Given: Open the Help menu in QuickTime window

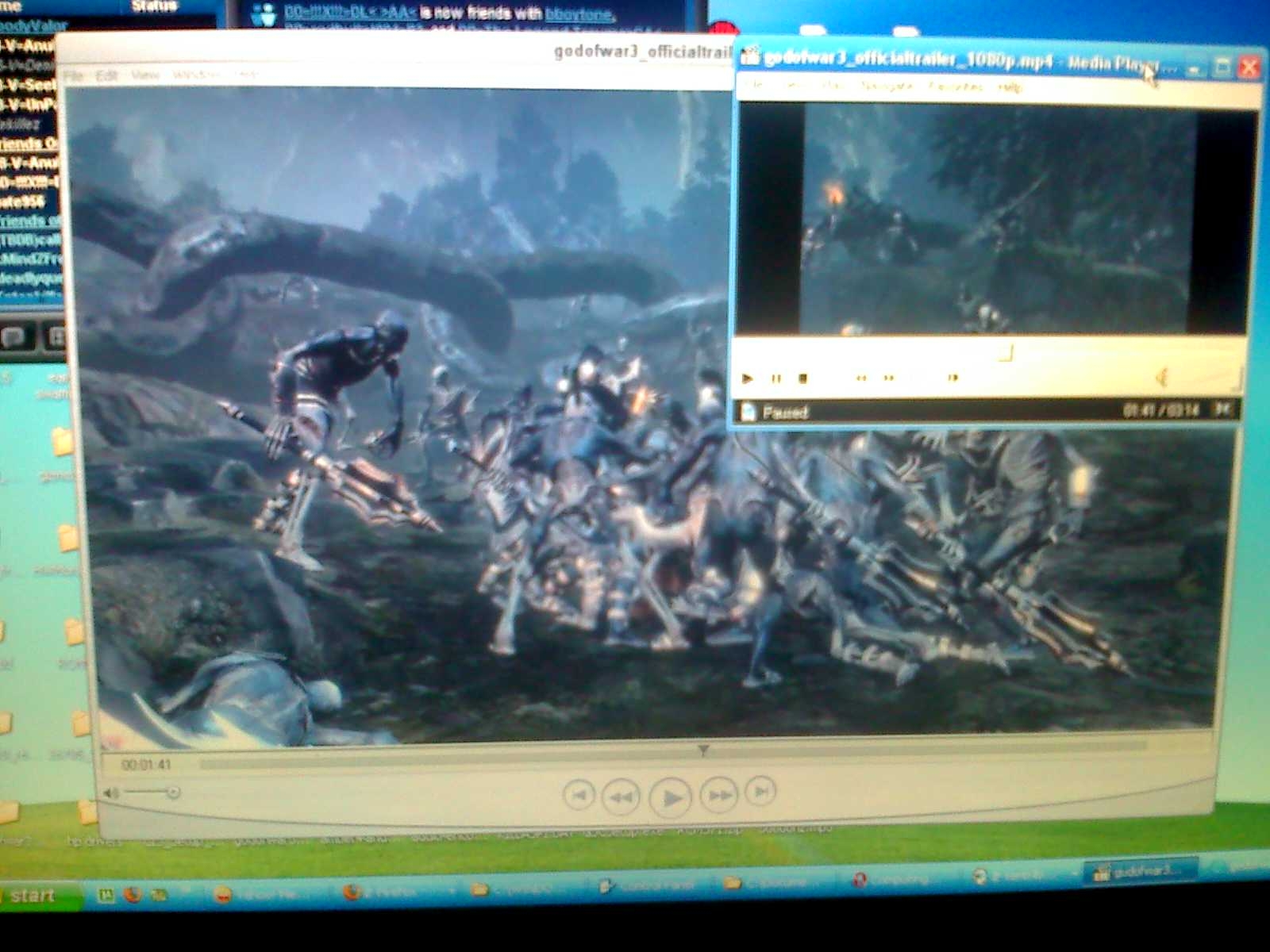Looking at the screenshot, I should click(246, 75).
